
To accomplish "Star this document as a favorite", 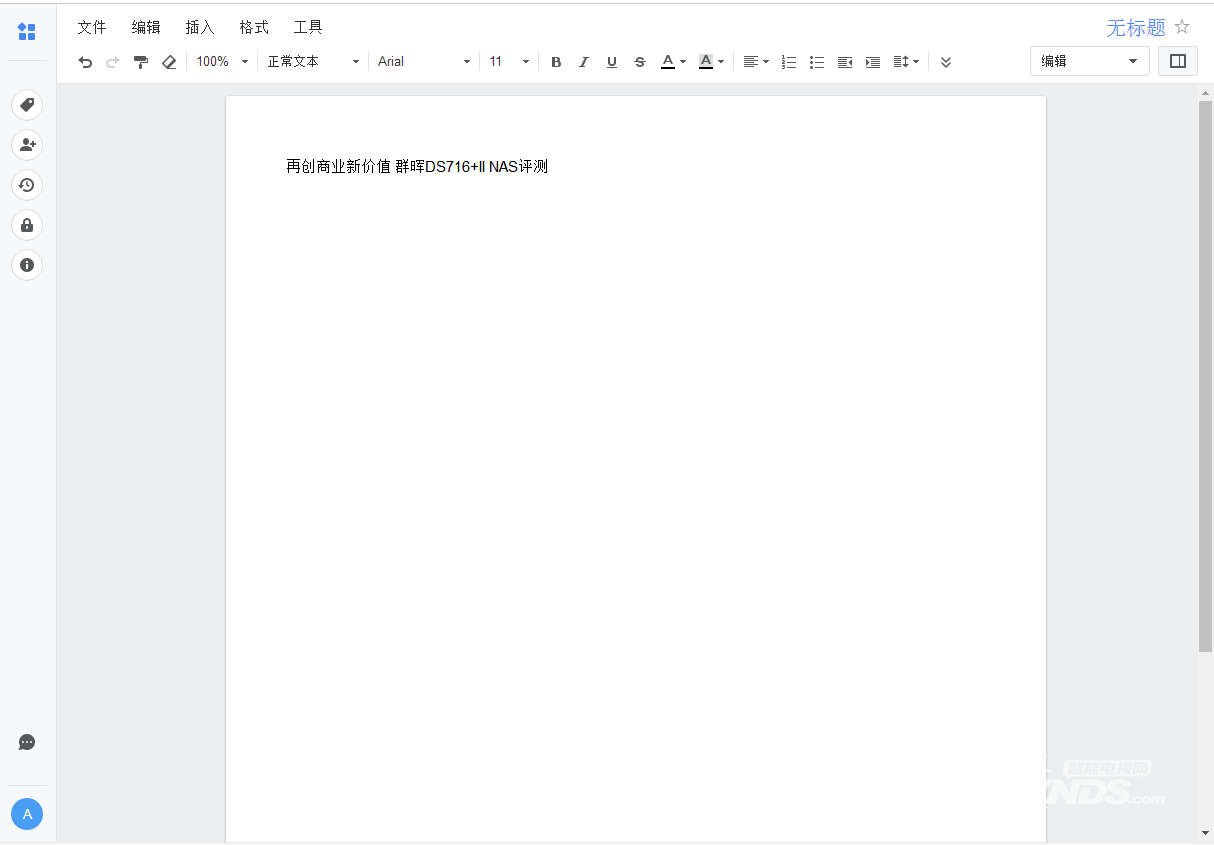I will tap(1182, 27).
